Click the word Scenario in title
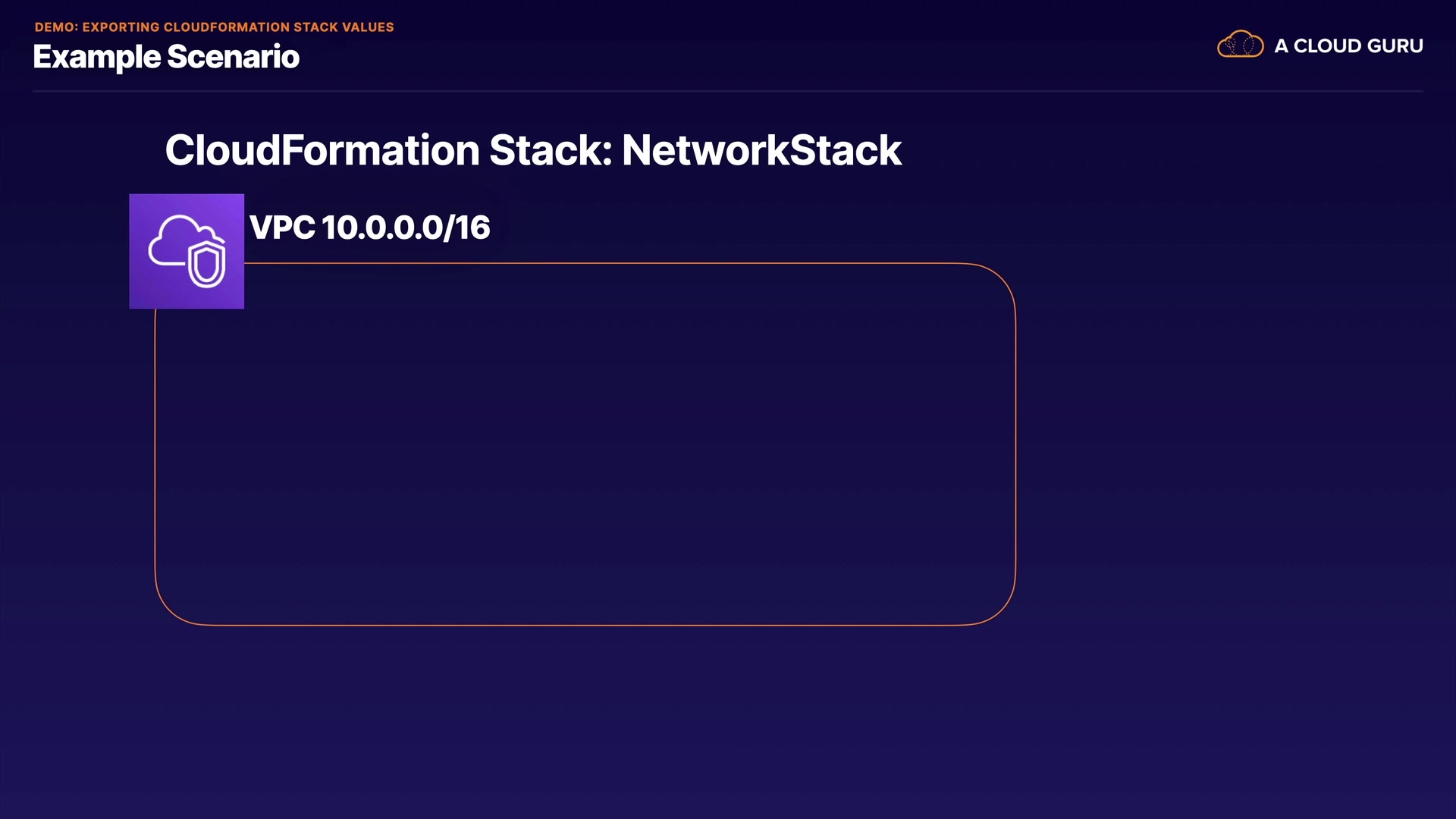The image size is (1456, 819). (233, 57)
